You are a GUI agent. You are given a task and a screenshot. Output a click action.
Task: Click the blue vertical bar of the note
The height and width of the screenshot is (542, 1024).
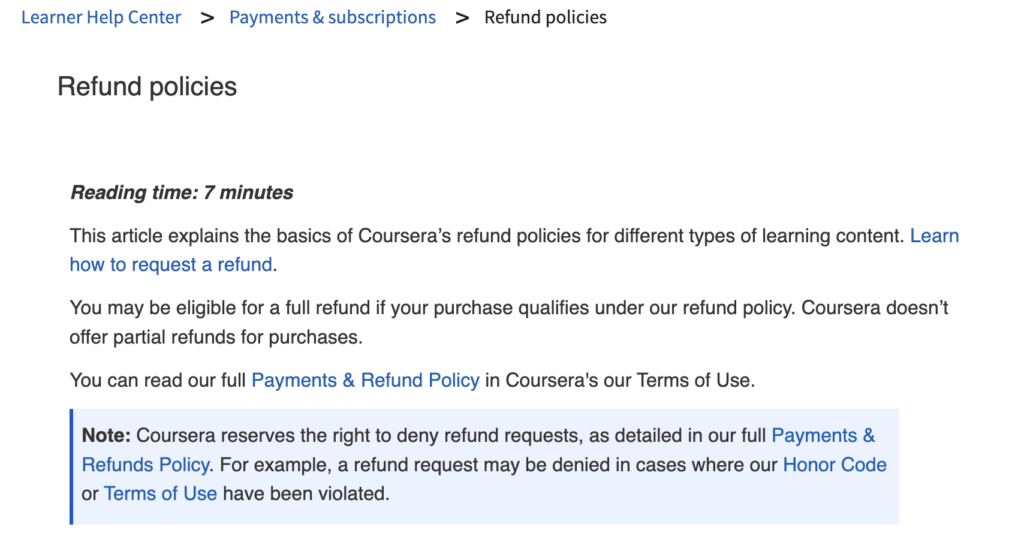[72, 466]
